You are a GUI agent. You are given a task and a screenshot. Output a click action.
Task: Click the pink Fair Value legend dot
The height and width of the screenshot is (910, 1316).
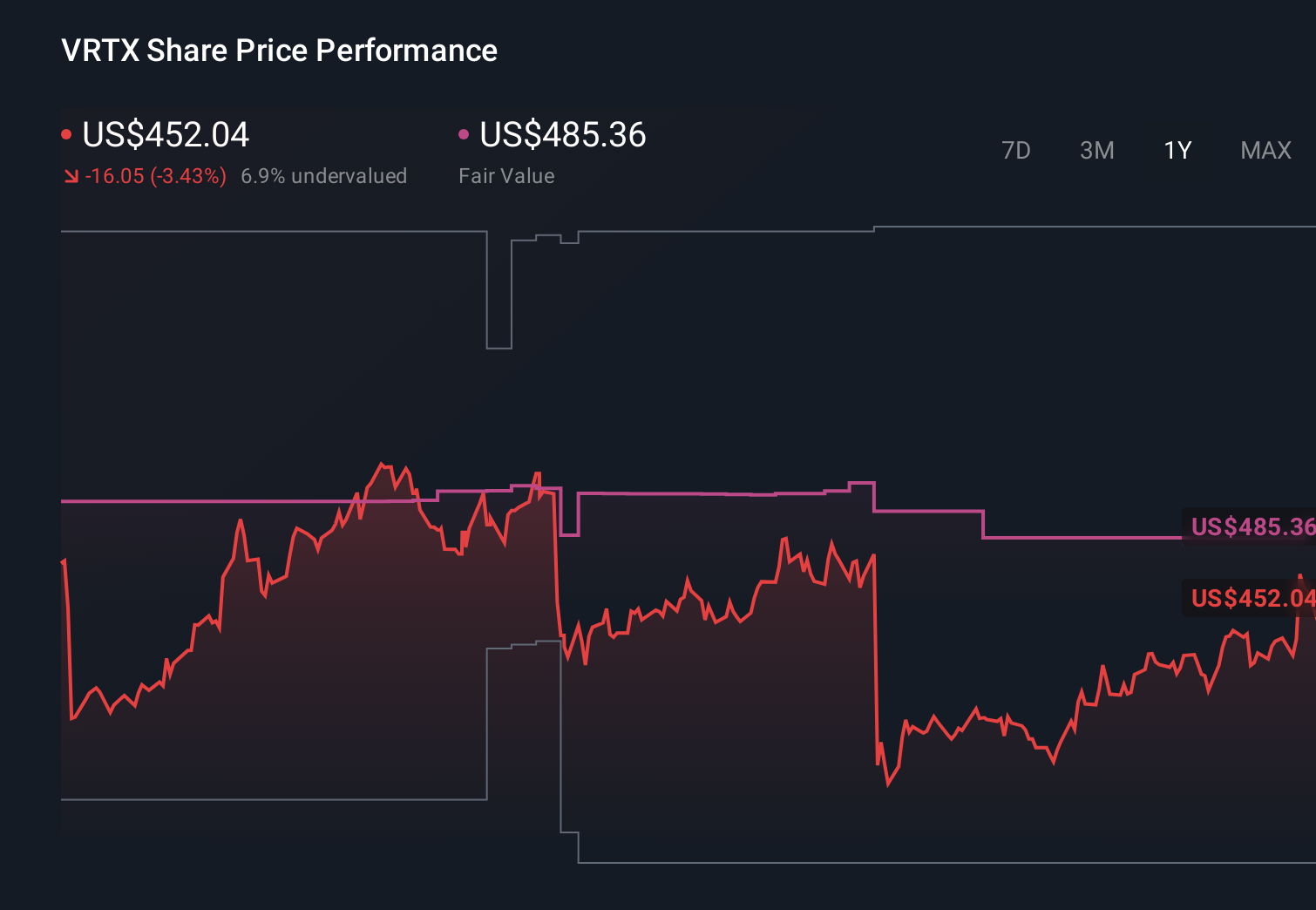465,132
